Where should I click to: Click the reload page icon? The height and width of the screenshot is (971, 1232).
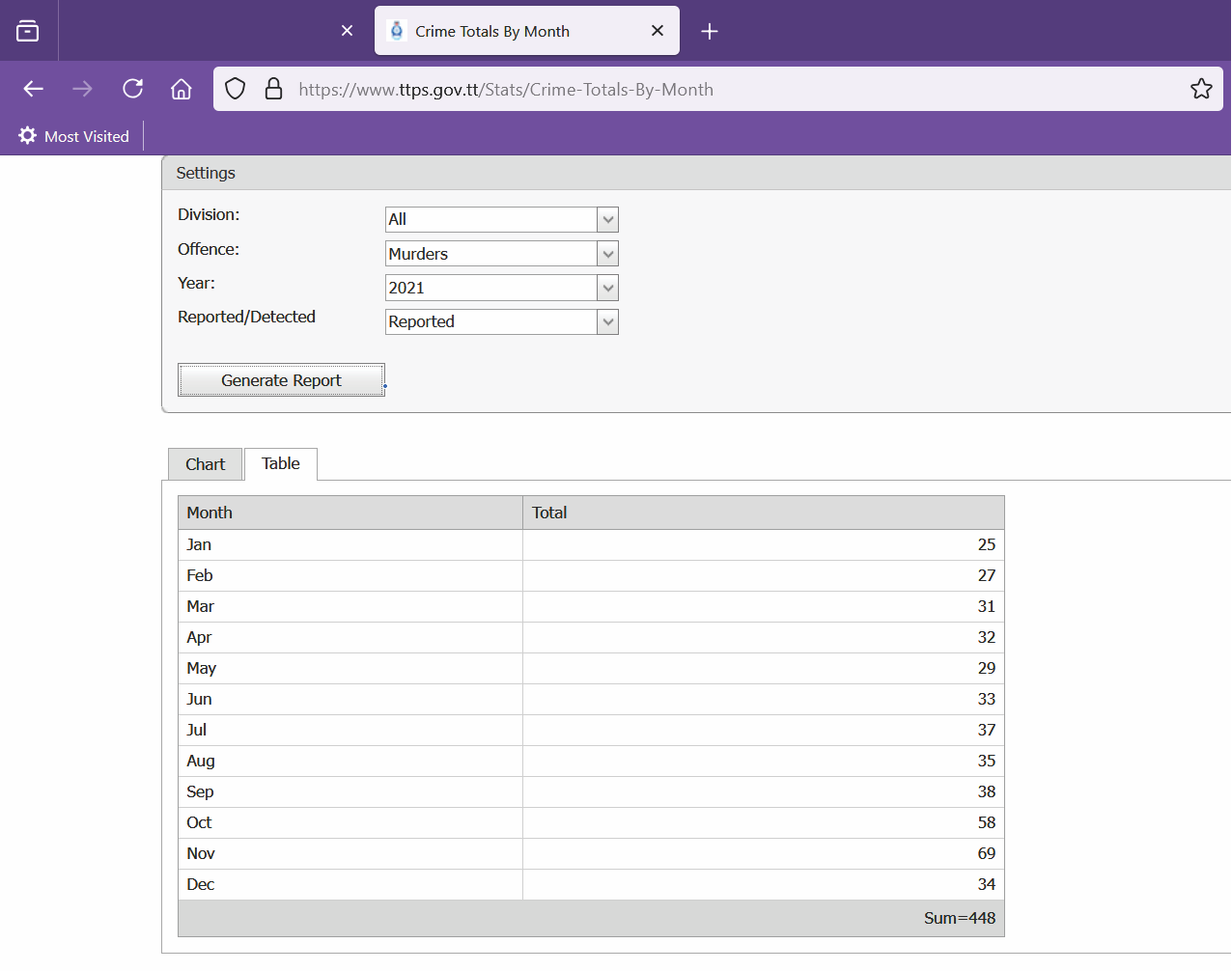point(132,89)
